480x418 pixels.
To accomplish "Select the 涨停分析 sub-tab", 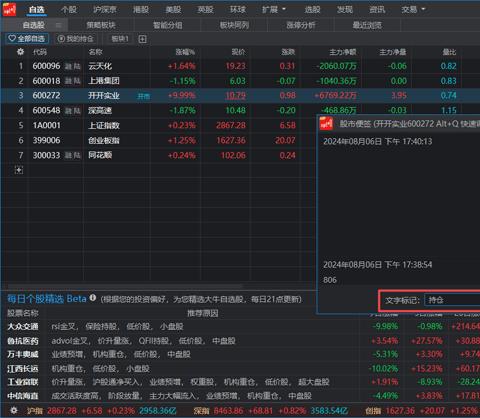I will [301, 25].
